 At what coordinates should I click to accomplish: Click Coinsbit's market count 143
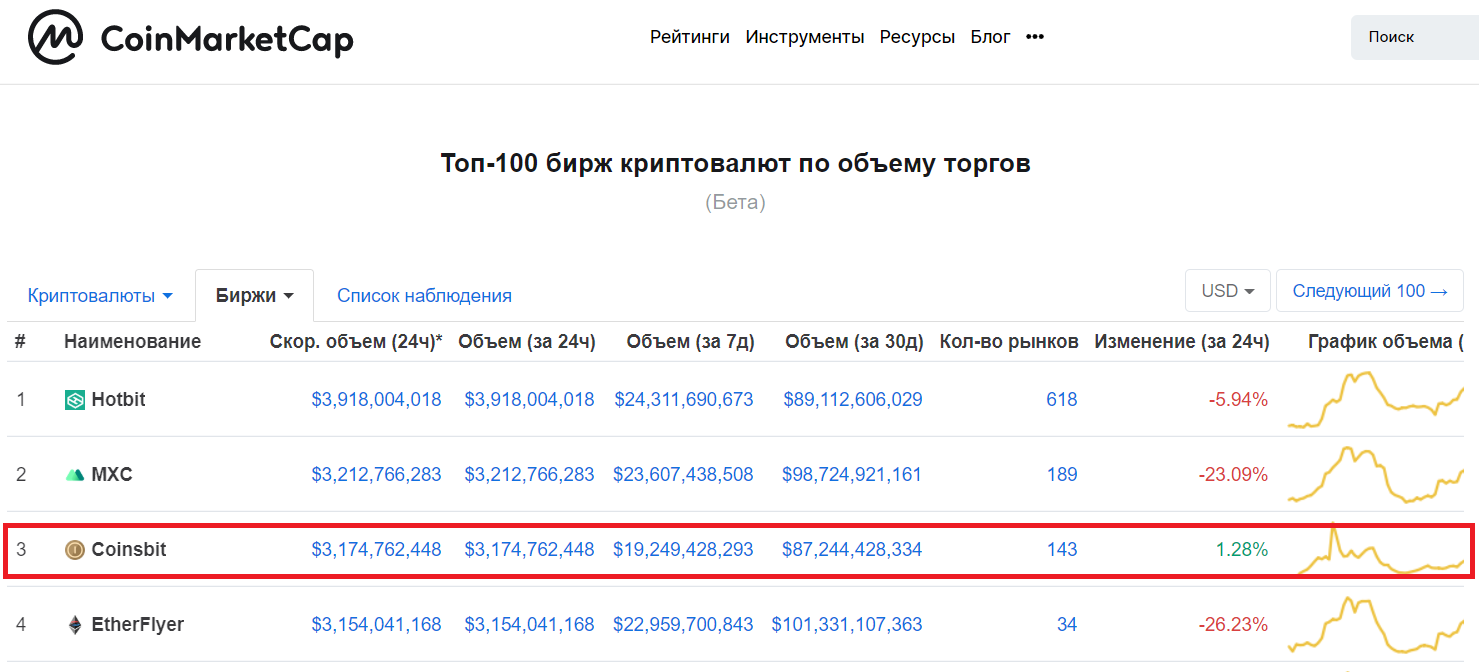pos(1062,549)
